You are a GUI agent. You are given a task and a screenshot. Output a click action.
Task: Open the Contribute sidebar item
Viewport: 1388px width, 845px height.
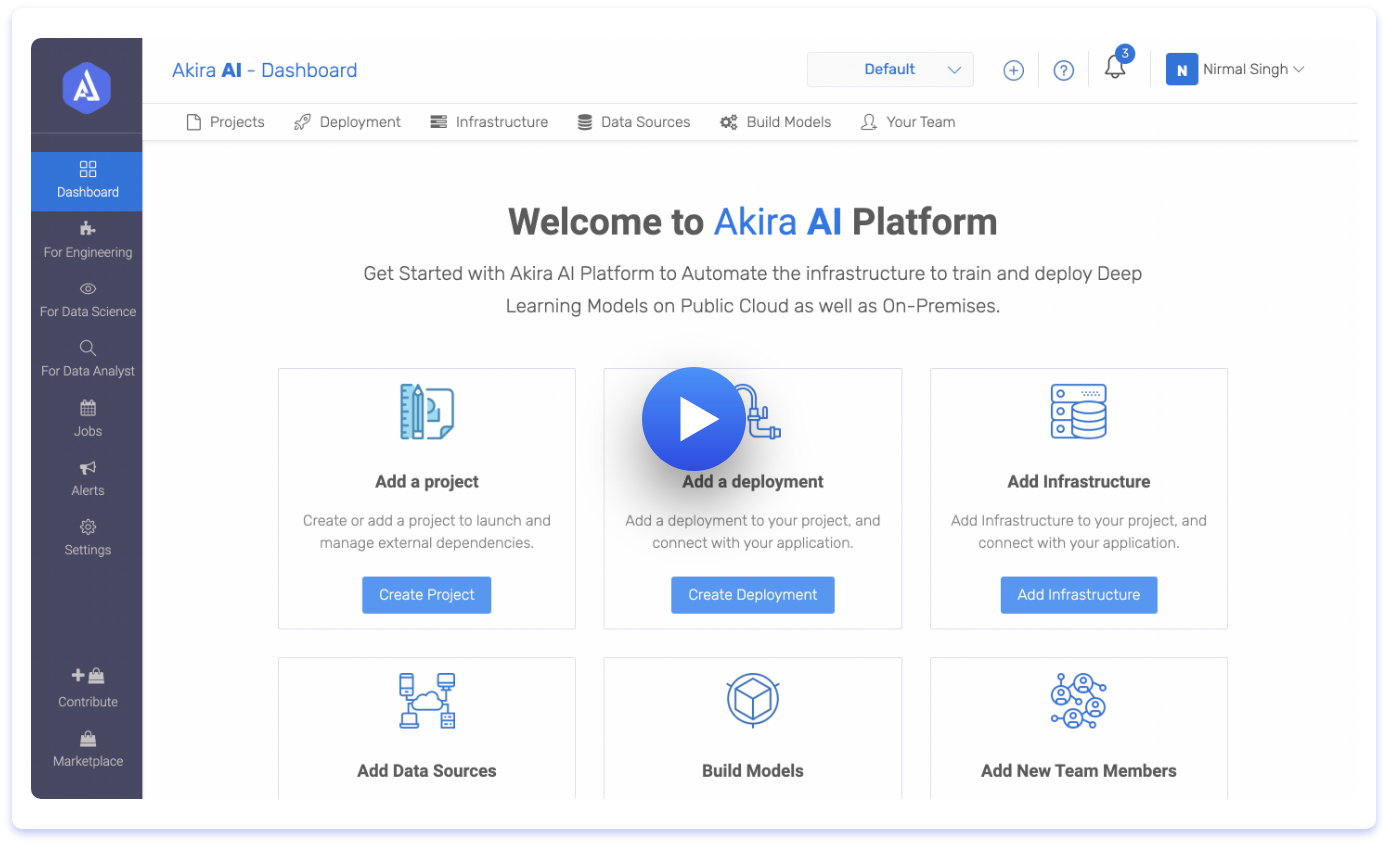click(87, 688)
